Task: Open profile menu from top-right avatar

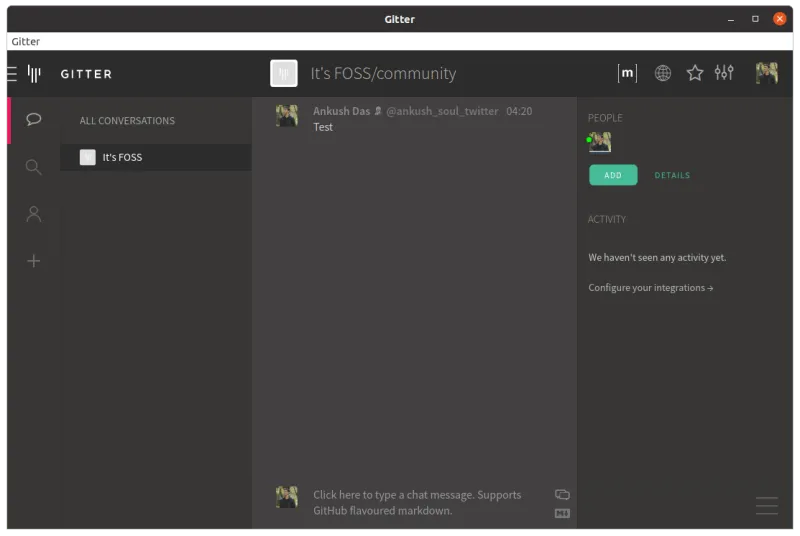Action: (767, 73)
